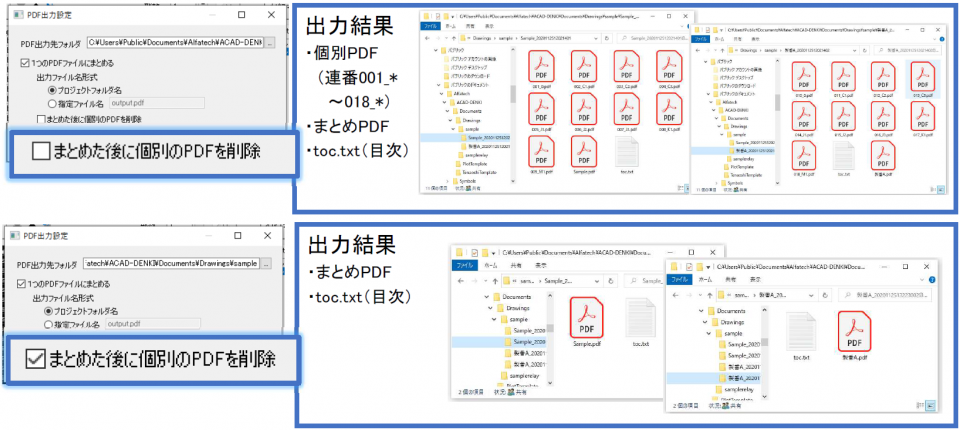This screenshot has height=430, width=960.
Task: Go up one folder in the 2-item Sample window
Action: click(x=495, y=281)
